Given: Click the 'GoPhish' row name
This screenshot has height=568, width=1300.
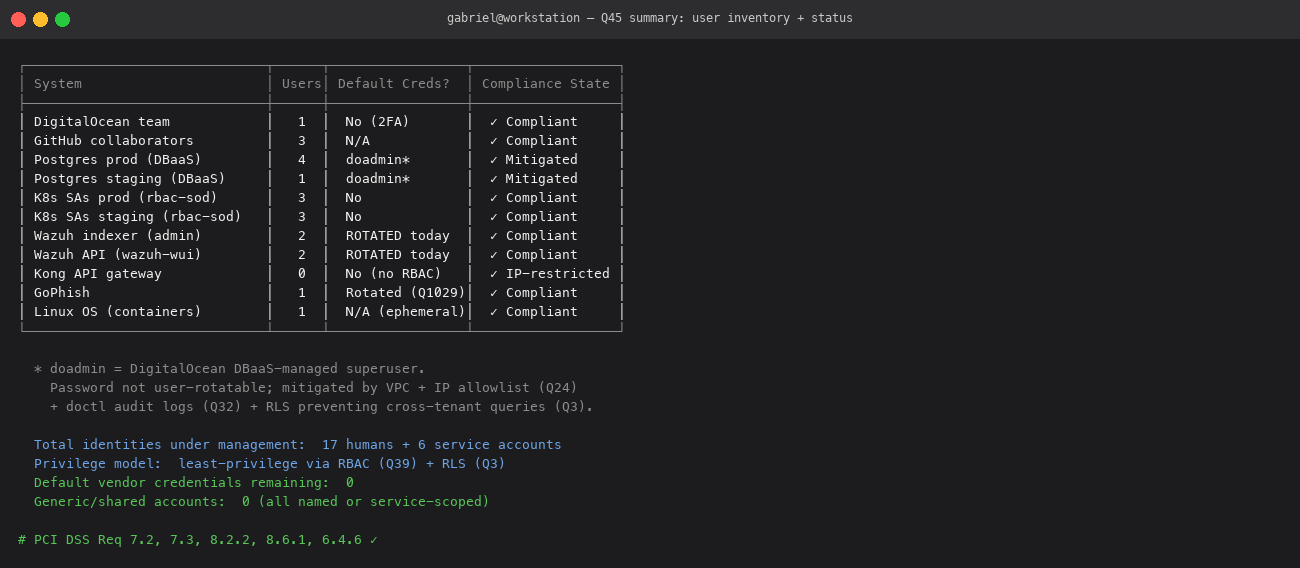Looking at the screenshot, I should (x=62, y=293).
